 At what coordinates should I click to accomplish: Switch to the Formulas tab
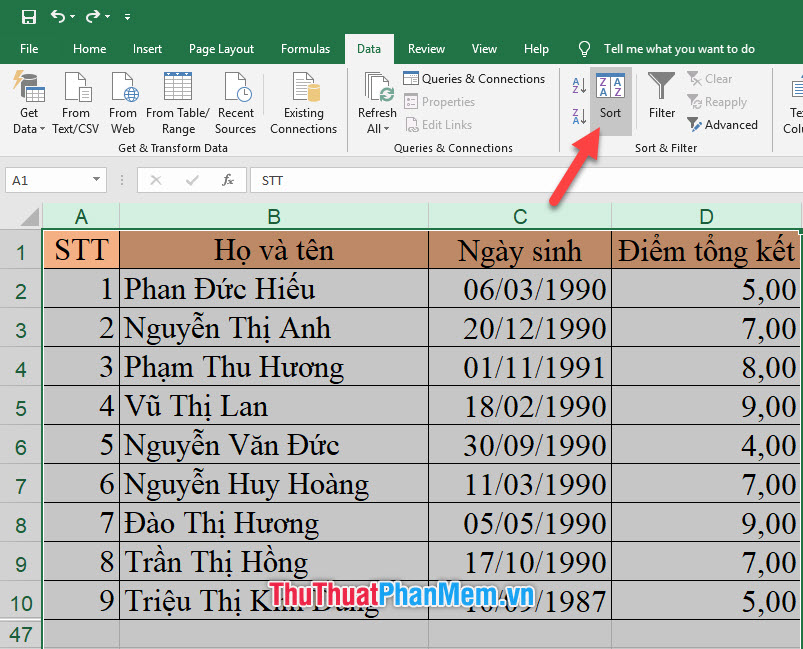point(305,48)
